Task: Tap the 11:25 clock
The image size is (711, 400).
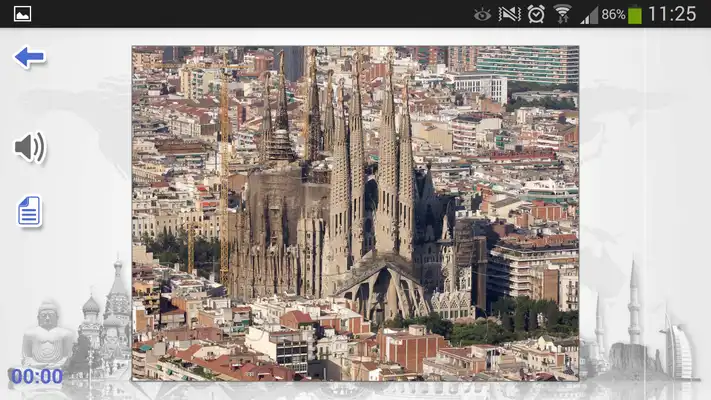Action: [x=672, y=14]
